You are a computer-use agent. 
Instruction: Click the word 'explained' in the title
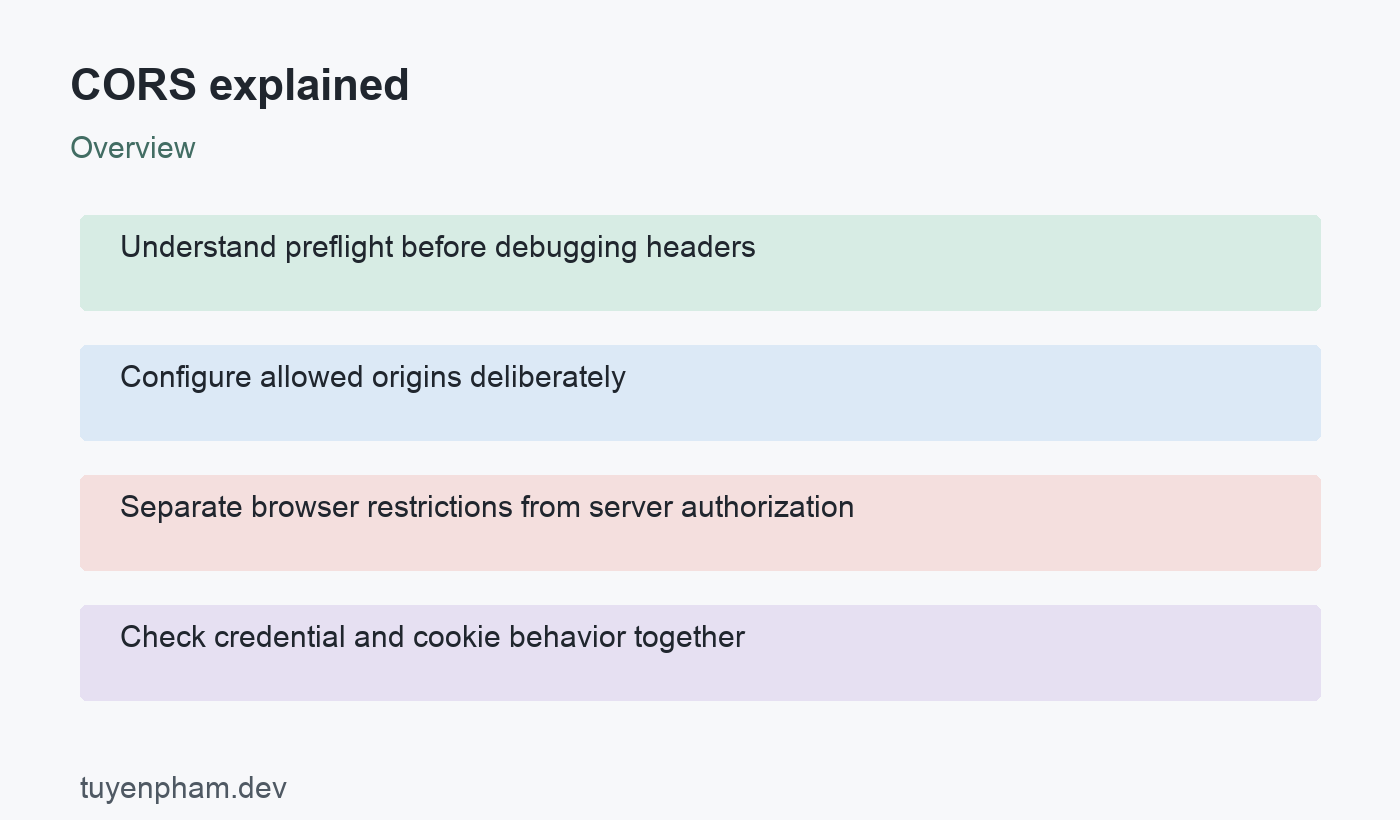[x=309, y=85]
